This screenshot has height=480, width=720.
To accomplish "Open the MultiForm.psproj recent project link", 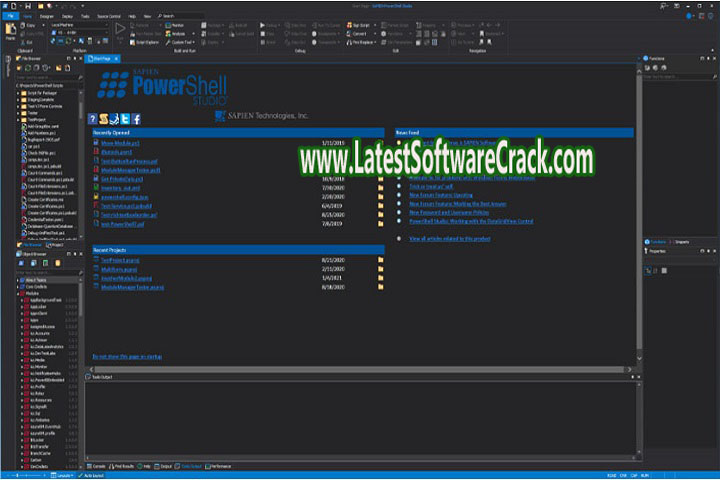I will (x=119, y=269).
